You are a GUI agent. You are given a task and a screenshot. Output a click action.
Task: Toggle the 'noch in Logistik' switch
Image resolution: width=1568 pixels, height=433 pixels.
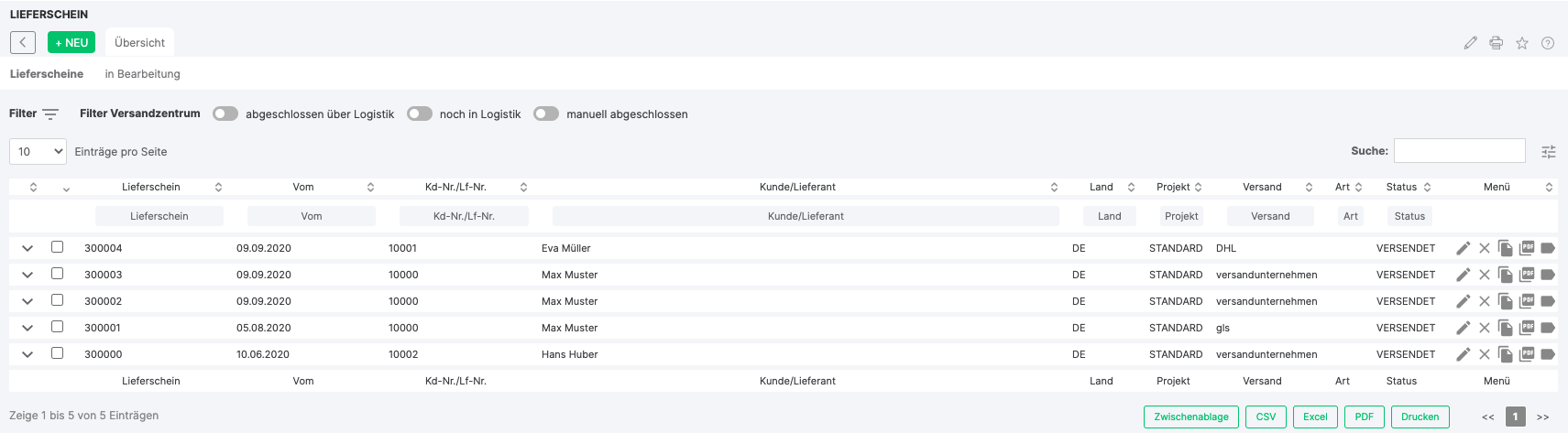[420, 114]
